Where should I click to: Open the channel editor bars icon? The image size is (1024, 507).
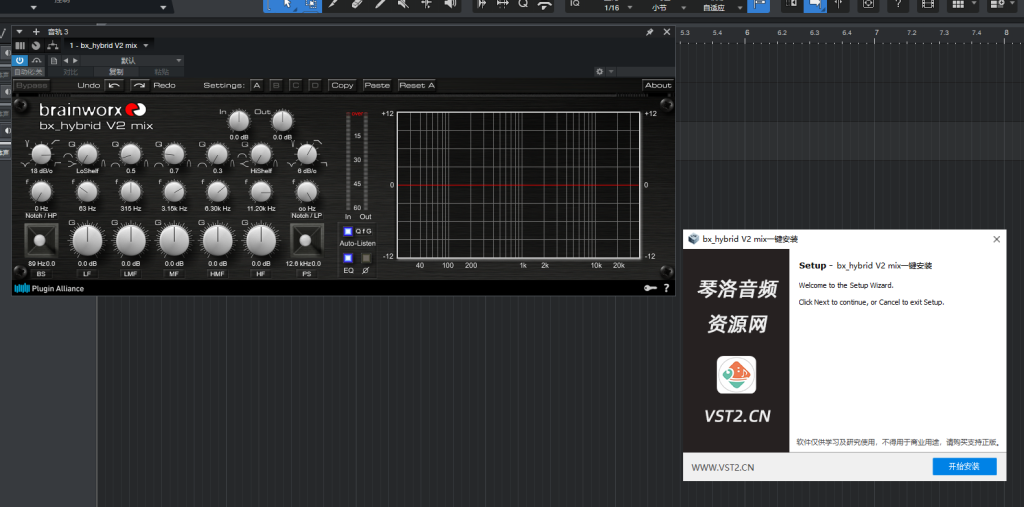click(x=20, y=46)
